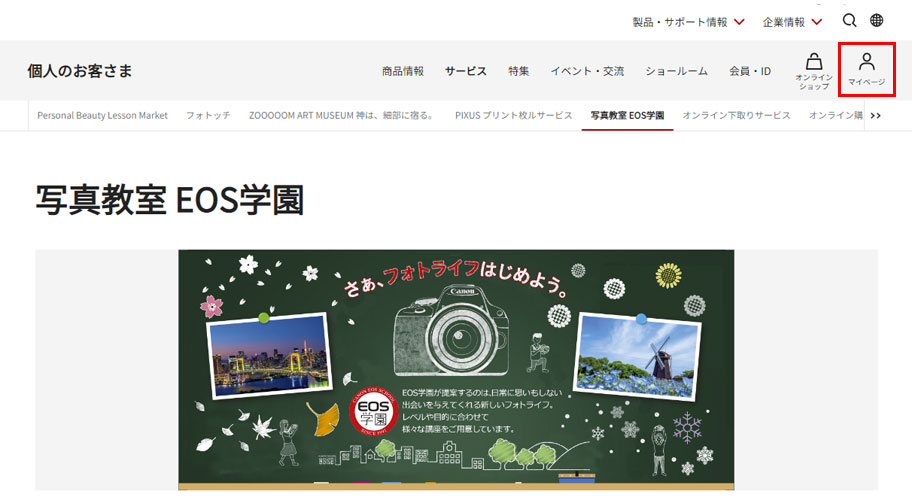Click the search magnifier icon

point(849,20)
